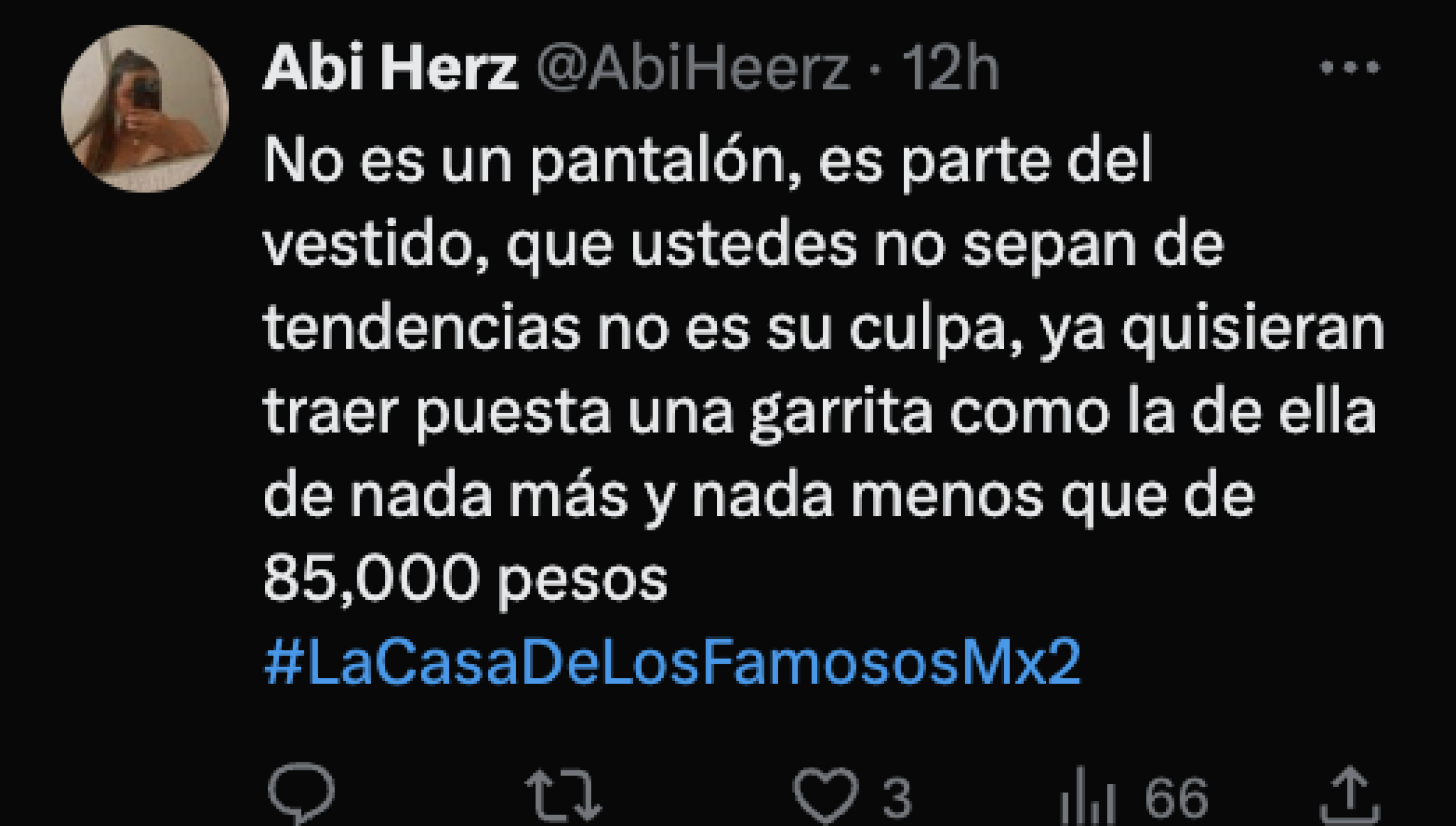Open the reply speech bubble icon
This screenshot has width=1456, height=826.
(301, 794)
